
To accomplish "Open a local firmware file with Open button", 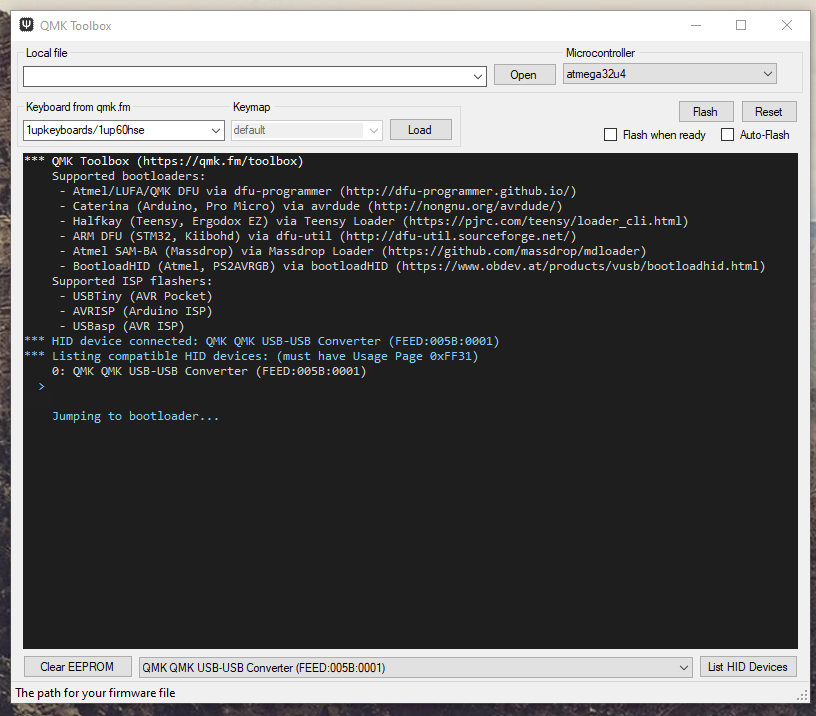I will (524, 74).
